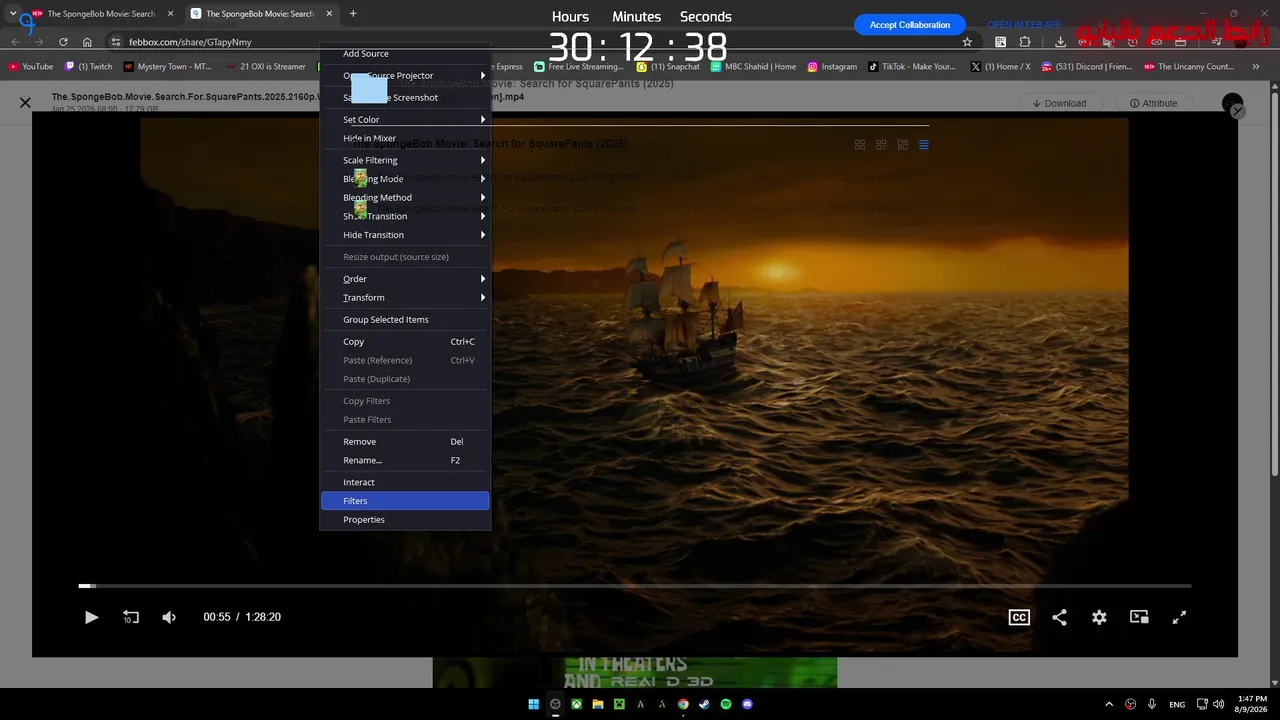Open Discord from the taskbar
The image size is (1280, 720).
[x=748, y=704]
